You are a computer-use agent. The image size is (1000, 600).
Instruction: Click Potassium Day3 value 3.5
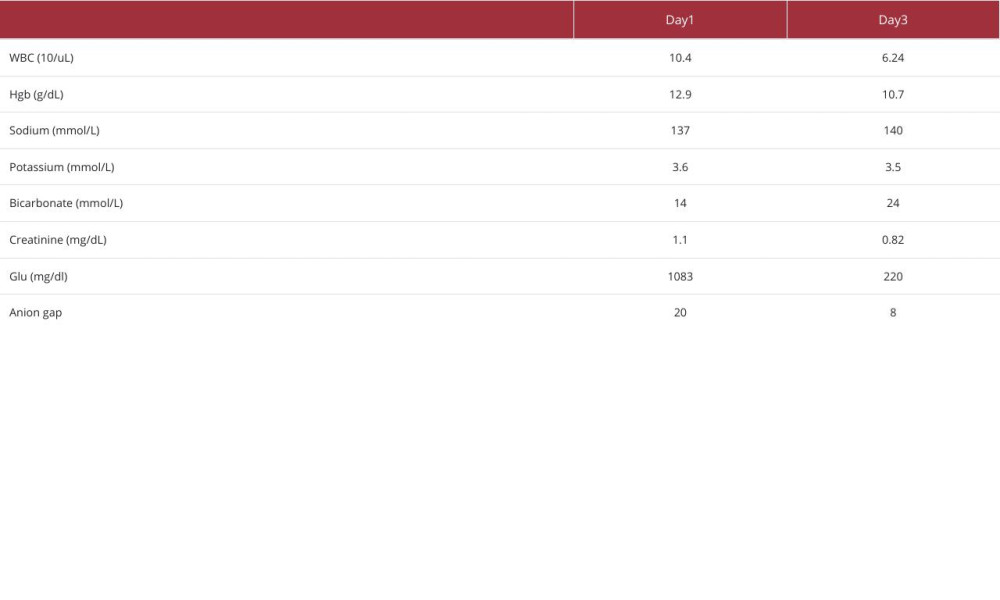pyautogui.click(x=893, y=167)
